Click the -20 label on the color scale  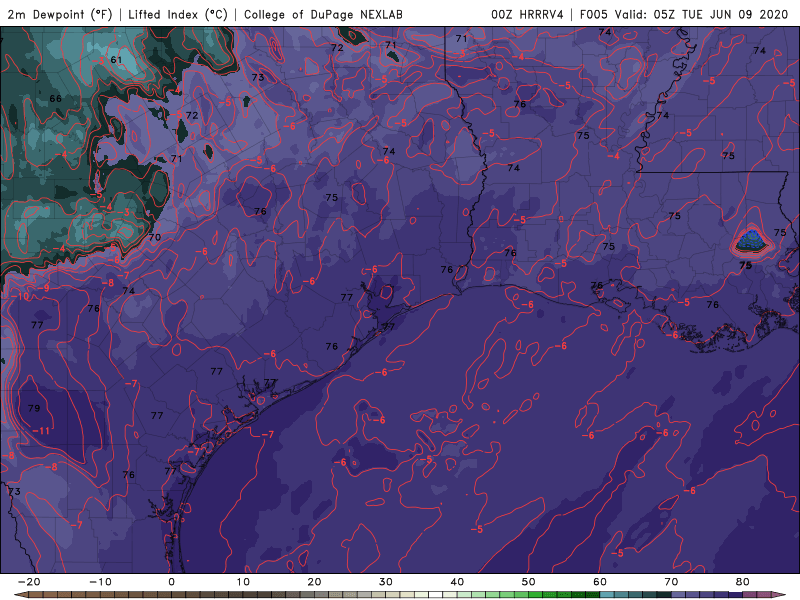coord(29,582)
